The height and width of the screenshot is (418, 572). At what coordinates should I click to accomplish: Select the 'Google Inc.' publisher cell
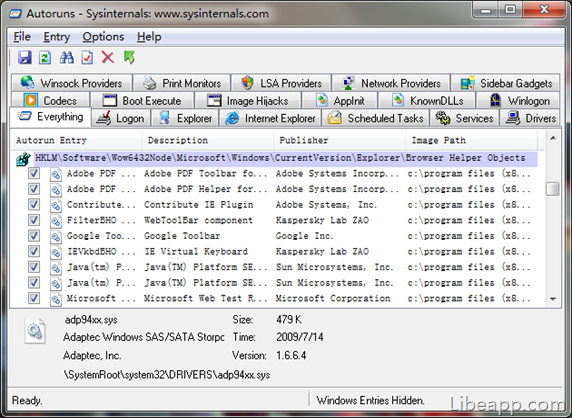pyautogui.click(x=304, y=236)
